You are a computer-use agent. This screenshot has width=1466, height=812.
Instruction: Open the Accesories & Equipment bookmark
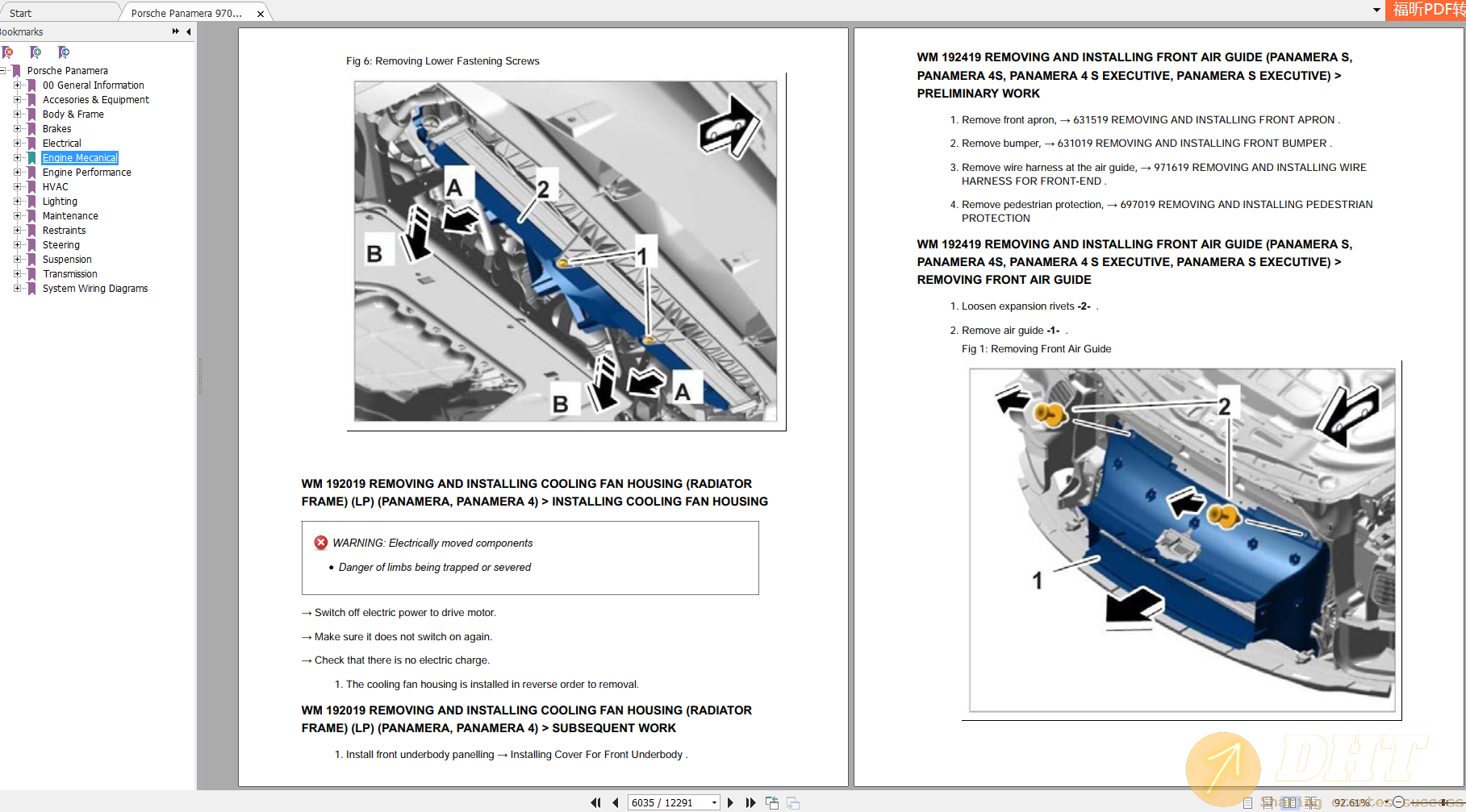pyautogui.click(x=96, y=100)
